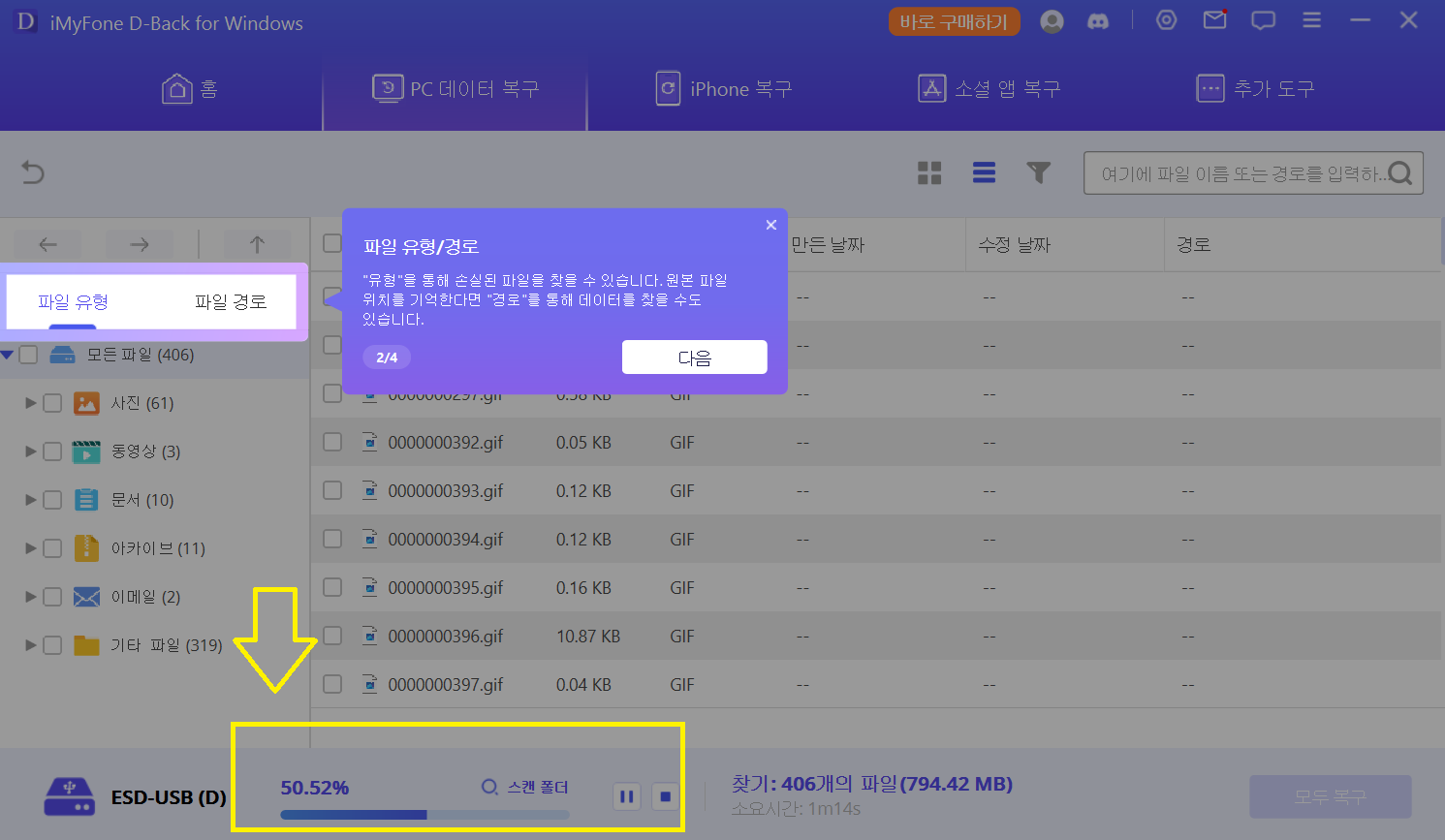Select checkbox for 0000000395.gif

tap(332, 587)
